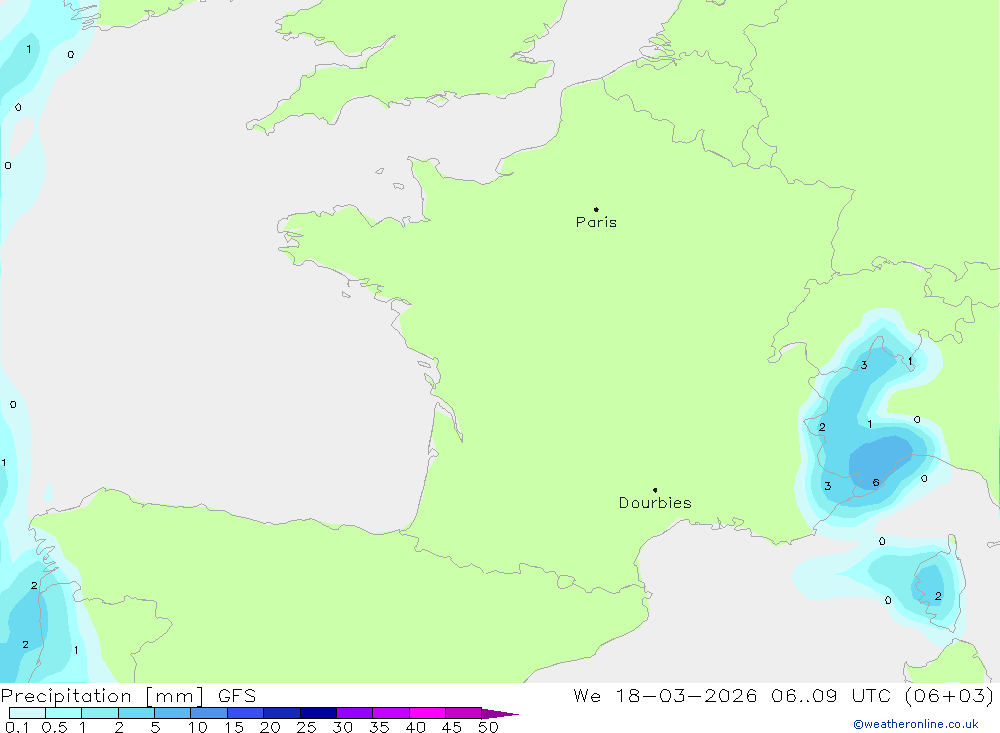The width and height of the screenshot is (1000, 733).
Task: Select the legend swatch between 5 and 10
Action: coord(173,713)
